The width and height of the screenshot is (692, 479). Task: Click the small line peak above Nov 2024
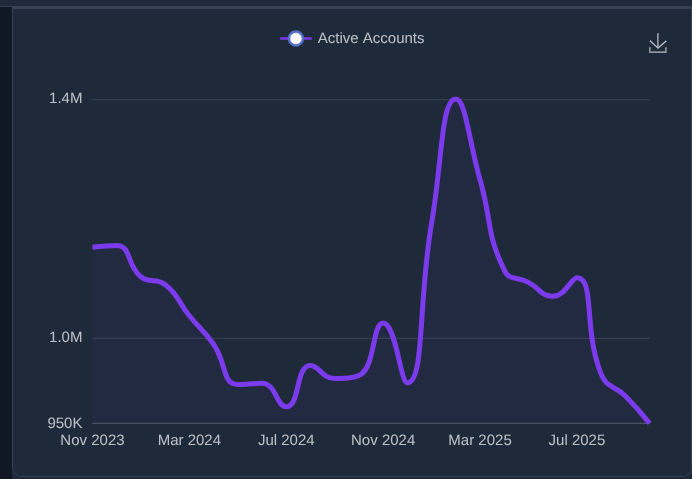click(x=383, y=323)
